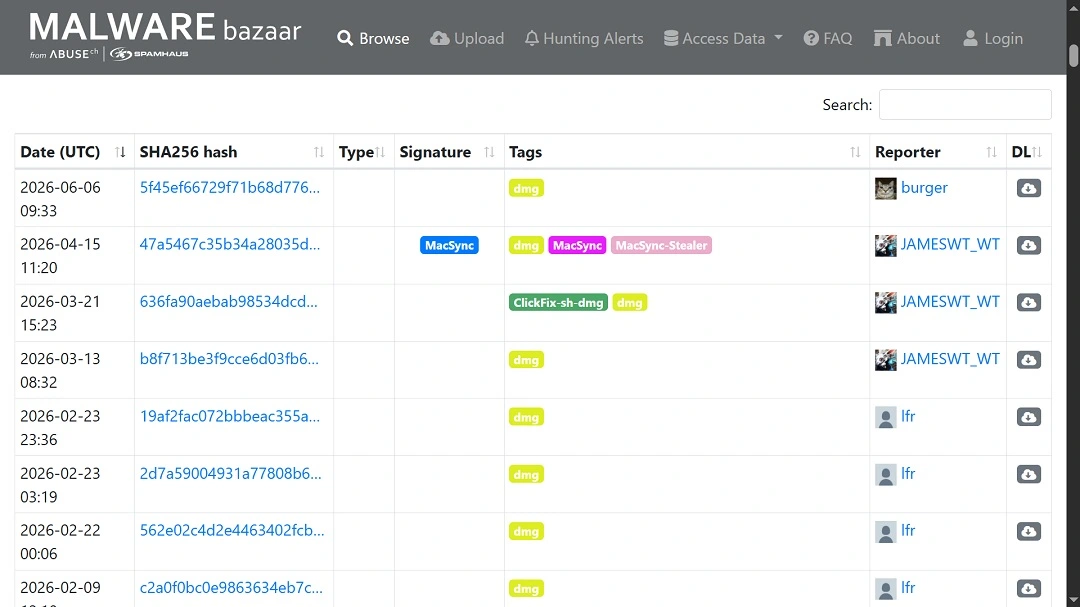The image size is (1080, 607).
Task: Open hash c2a0f0bc0e9863634eb7c... details
Action: [x=231, y=588]
